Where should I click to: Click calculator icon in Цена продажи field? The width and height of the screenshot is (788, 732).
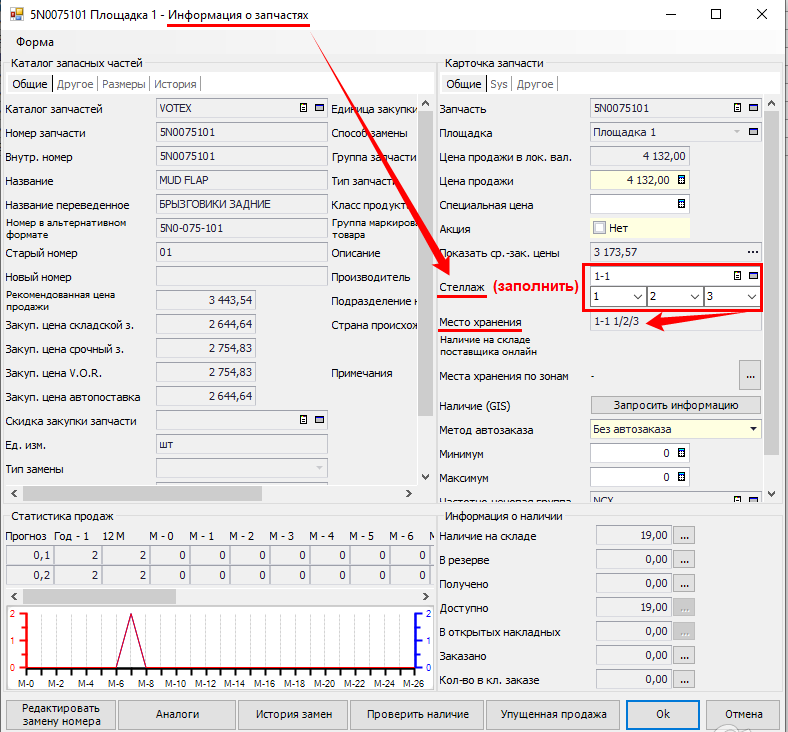tap(681, 180)
